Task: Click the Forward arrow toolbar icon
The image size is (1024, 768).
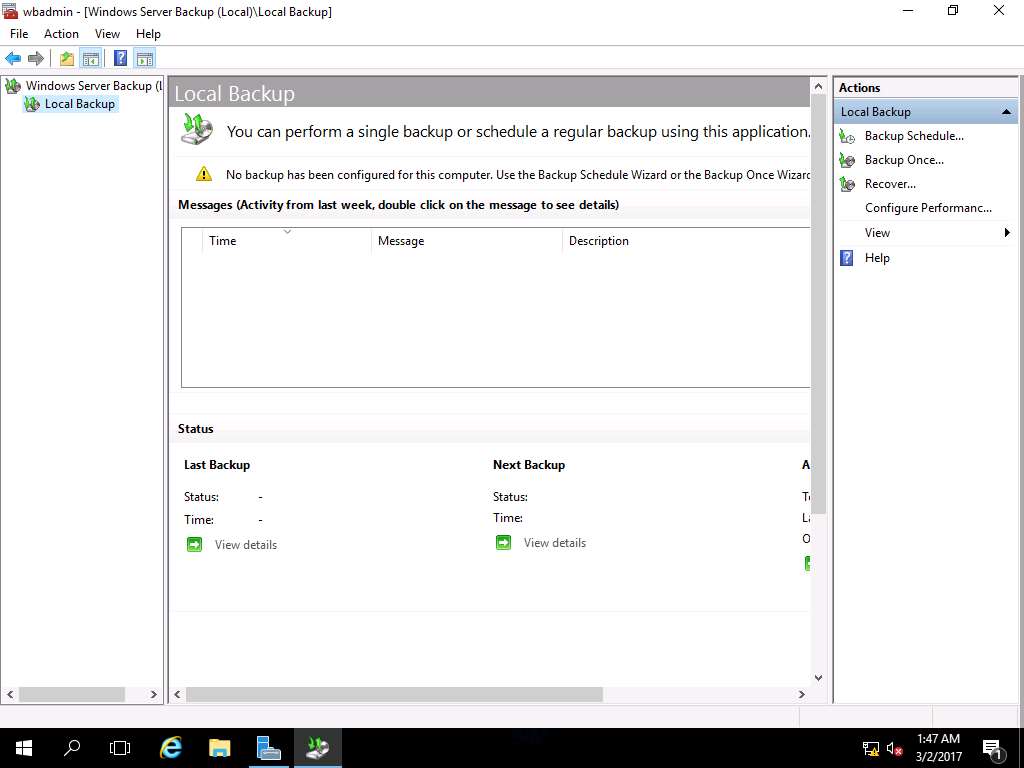Action: point(36,59)
